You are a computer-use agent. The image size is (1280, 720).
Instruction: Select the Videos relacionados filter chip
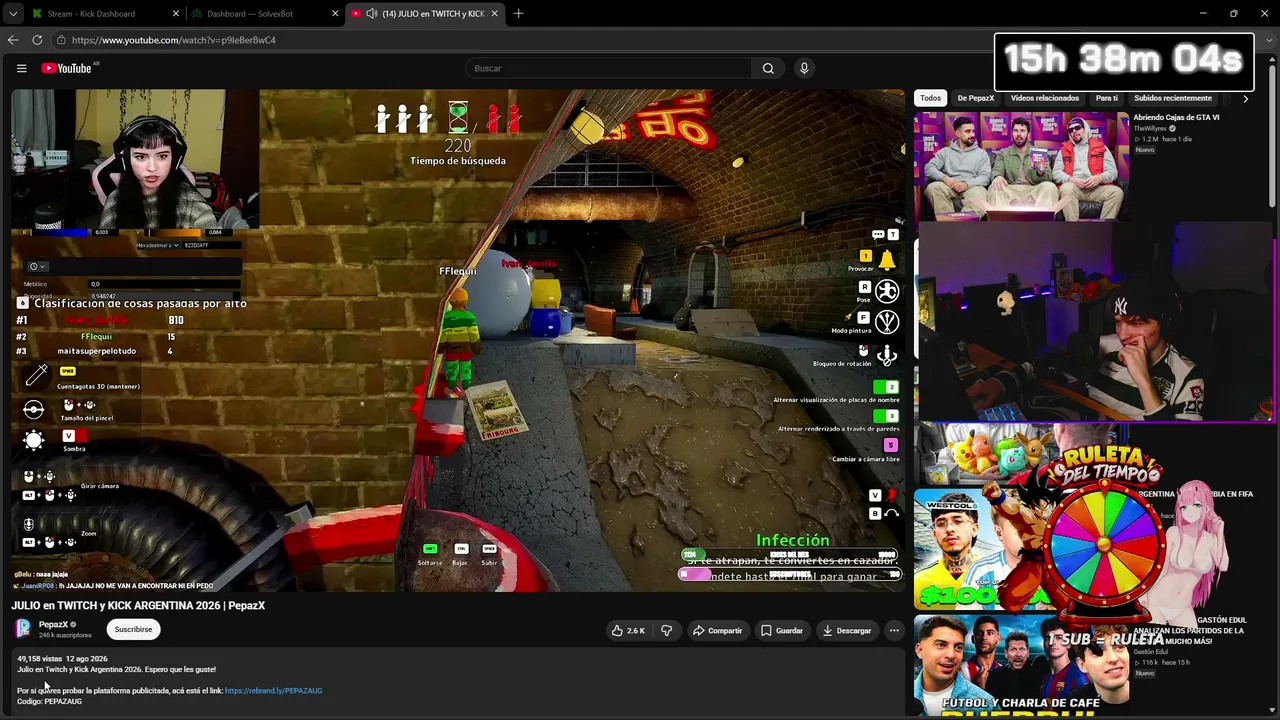1045,98
